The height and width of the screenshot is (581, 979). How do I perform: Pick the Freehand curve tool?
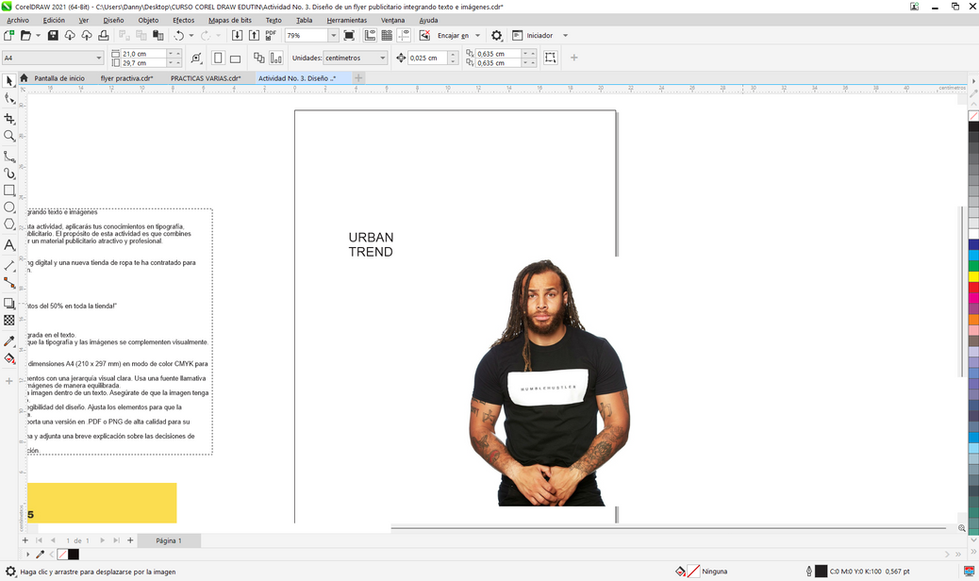[9, 156]
